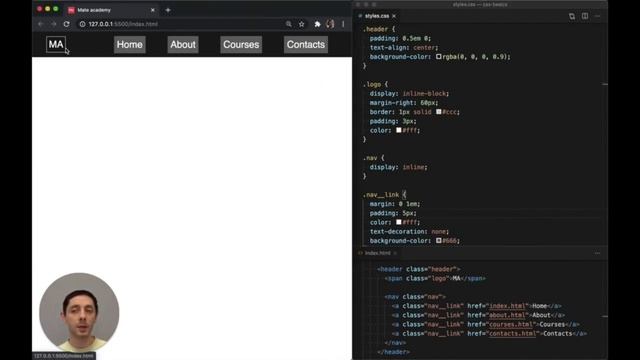Viewport: 640px width, 360px height.
Task: Click the #666 background-color swatch
Action: 439,240
